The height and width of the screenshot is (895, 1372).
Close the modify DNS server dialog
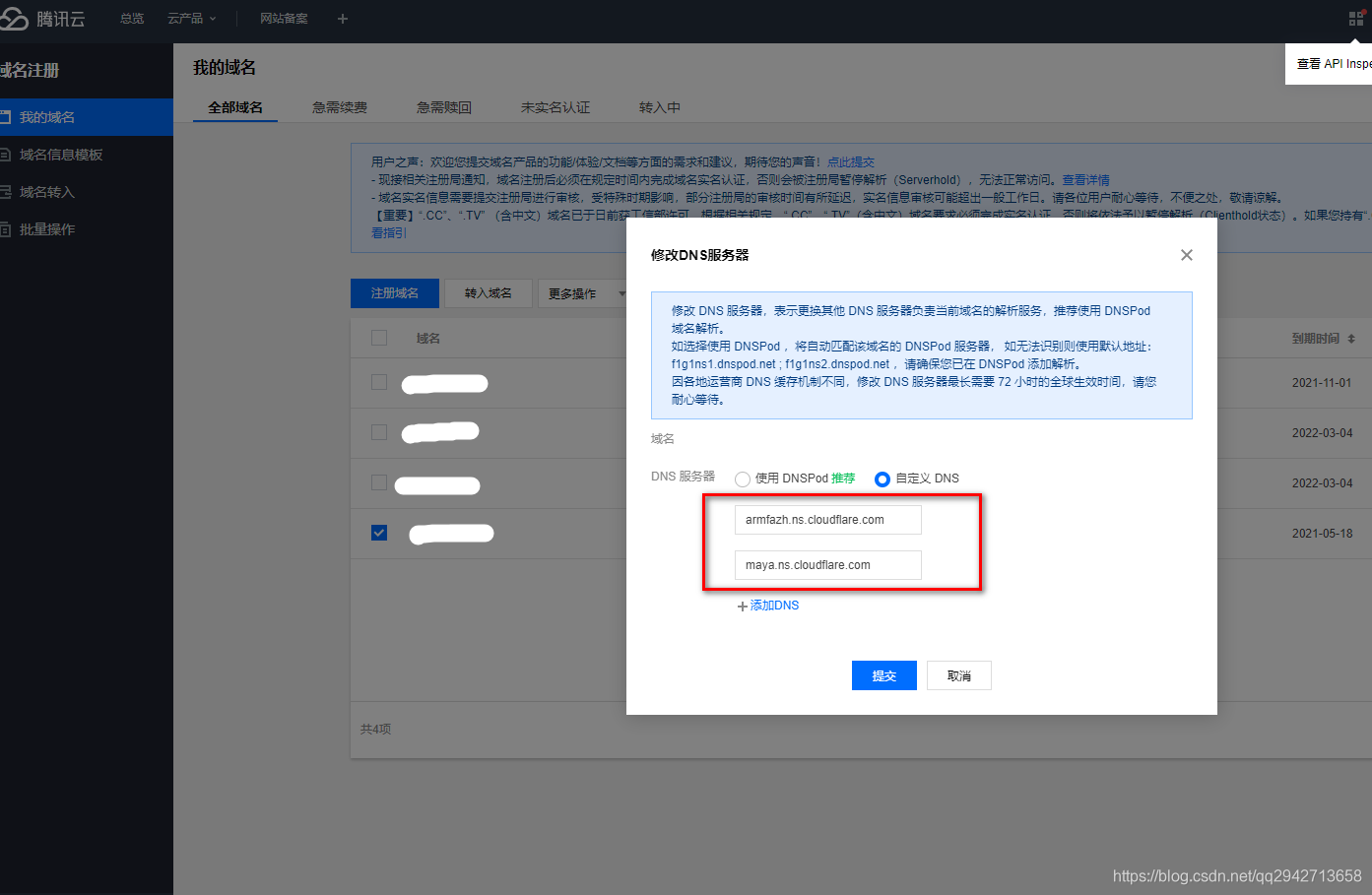click(x=1187, y=255)
